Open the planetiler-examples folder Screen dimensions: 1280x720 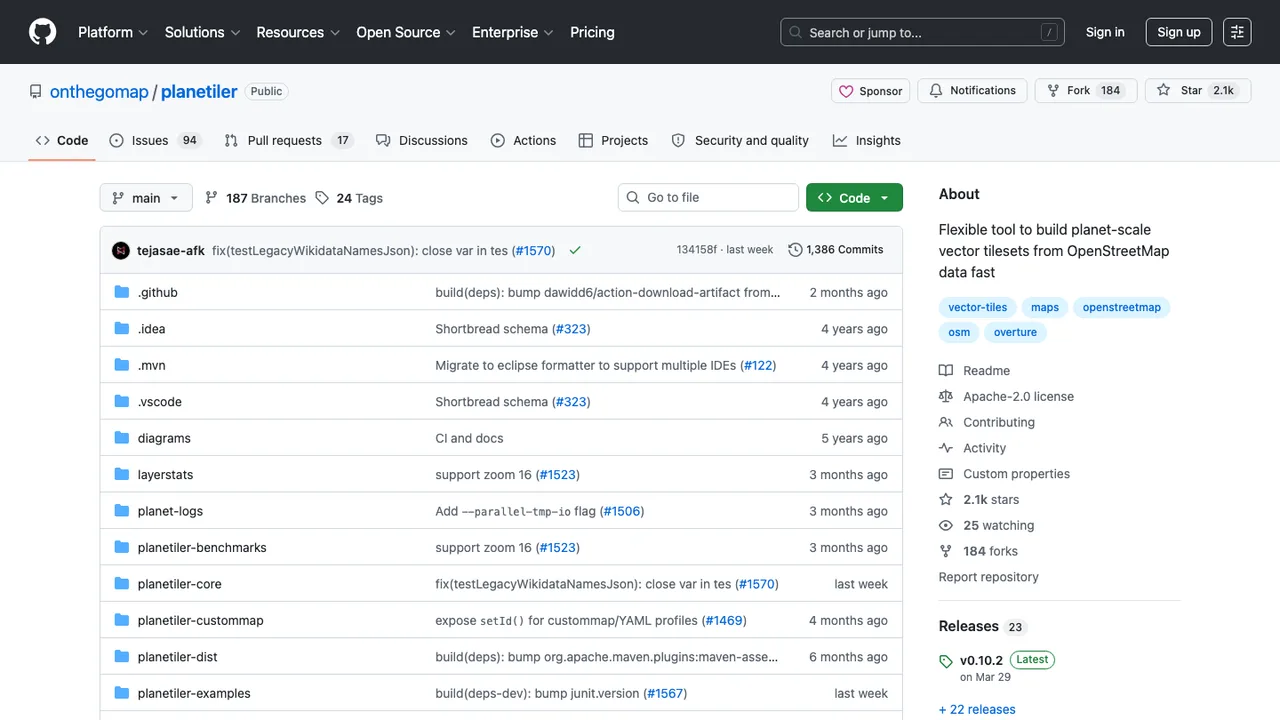[194, 694]
